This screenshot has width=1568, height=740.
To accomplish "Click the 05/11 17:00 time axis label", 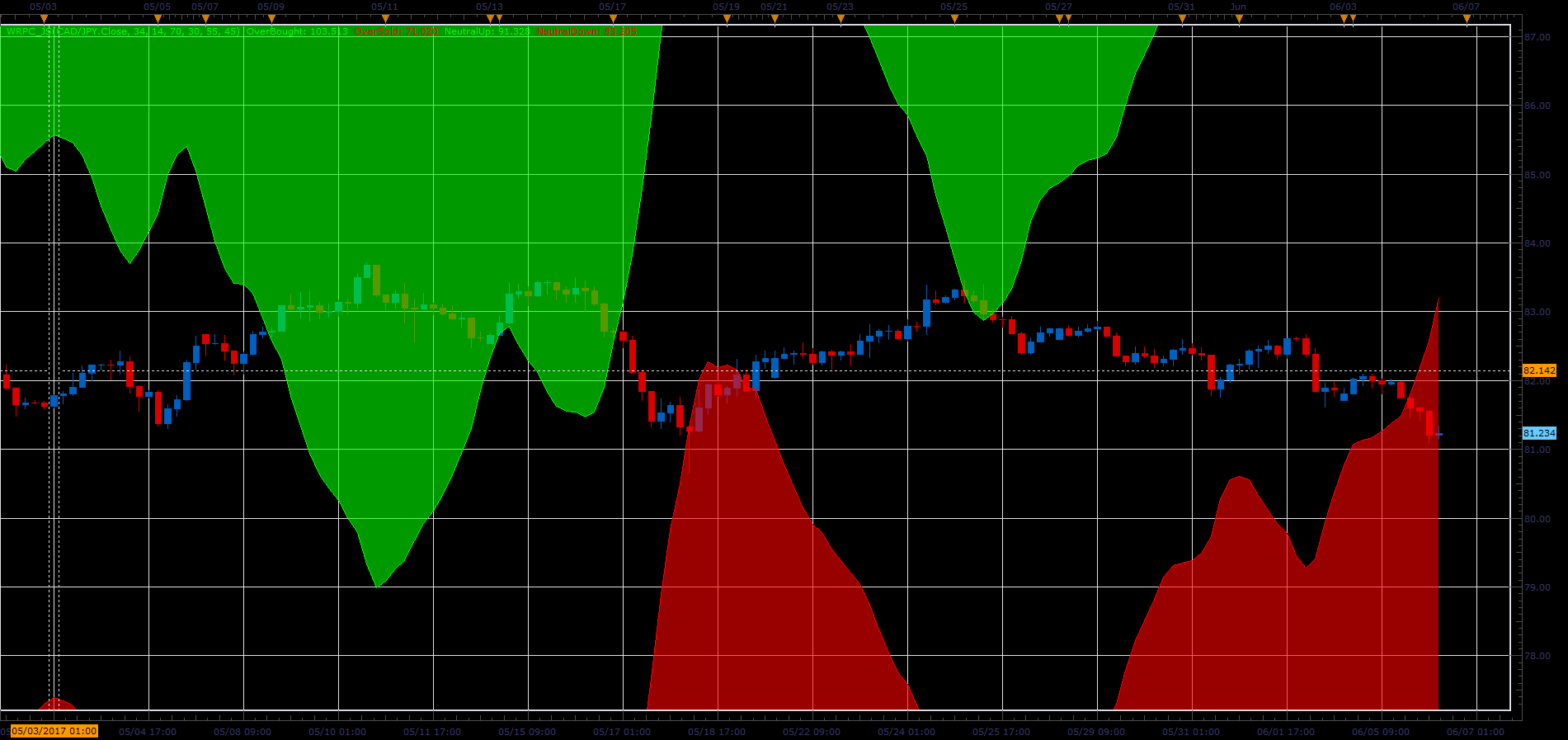I will [432, 732].
